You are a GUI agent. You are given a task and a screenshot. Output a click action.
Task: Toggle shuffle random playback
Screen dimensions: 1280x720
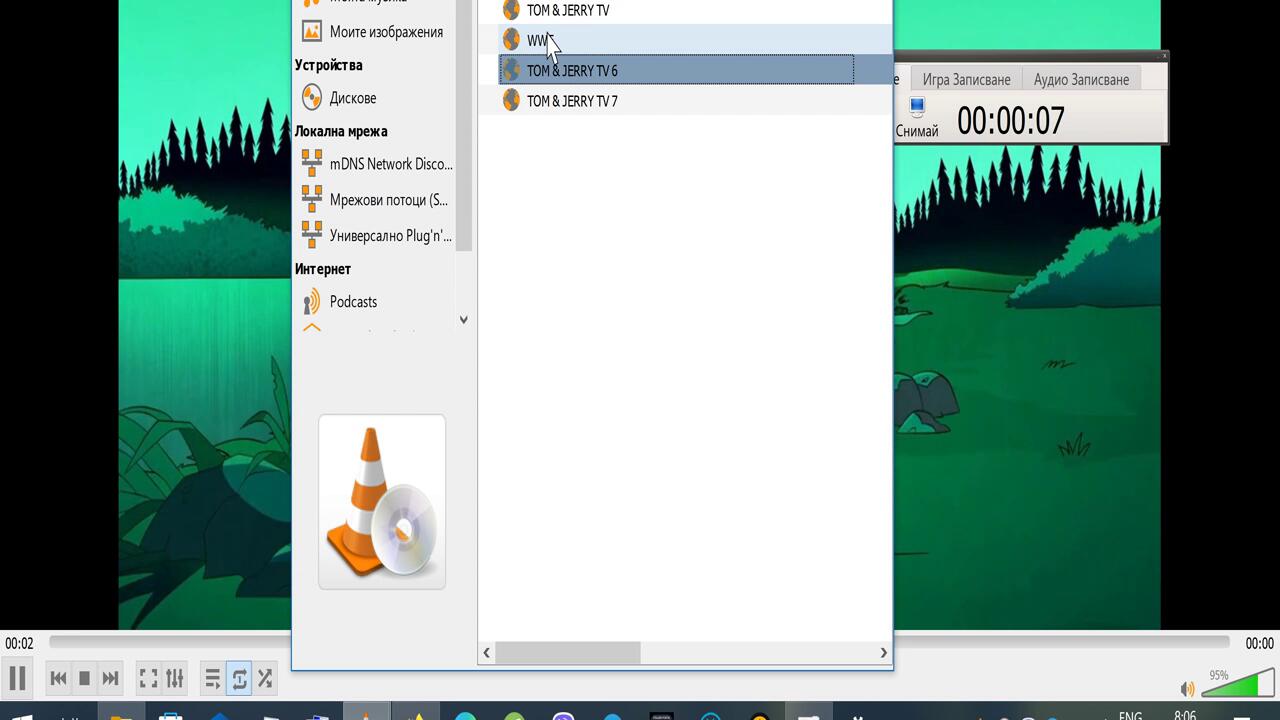pos(265,679)
